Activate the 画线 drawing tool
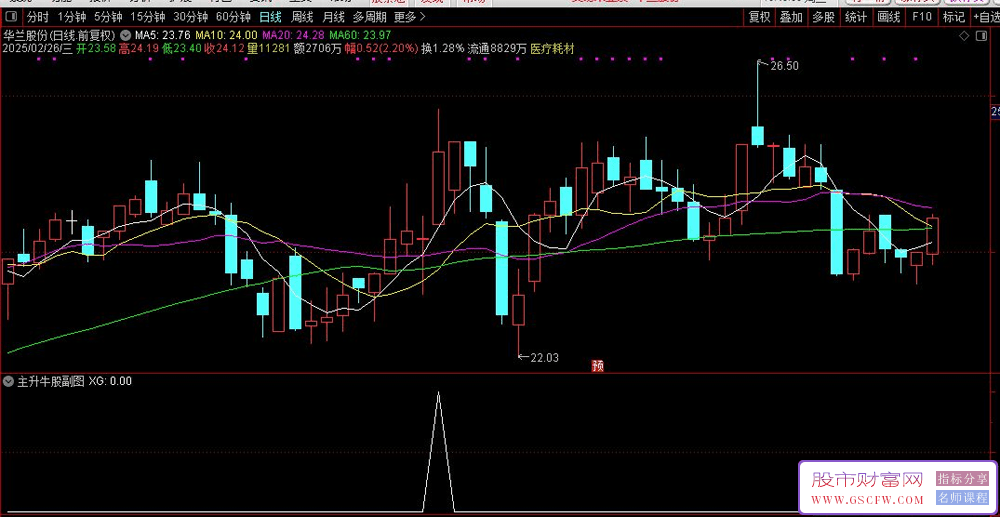The image size is (1000, 517). coord(888,17)
